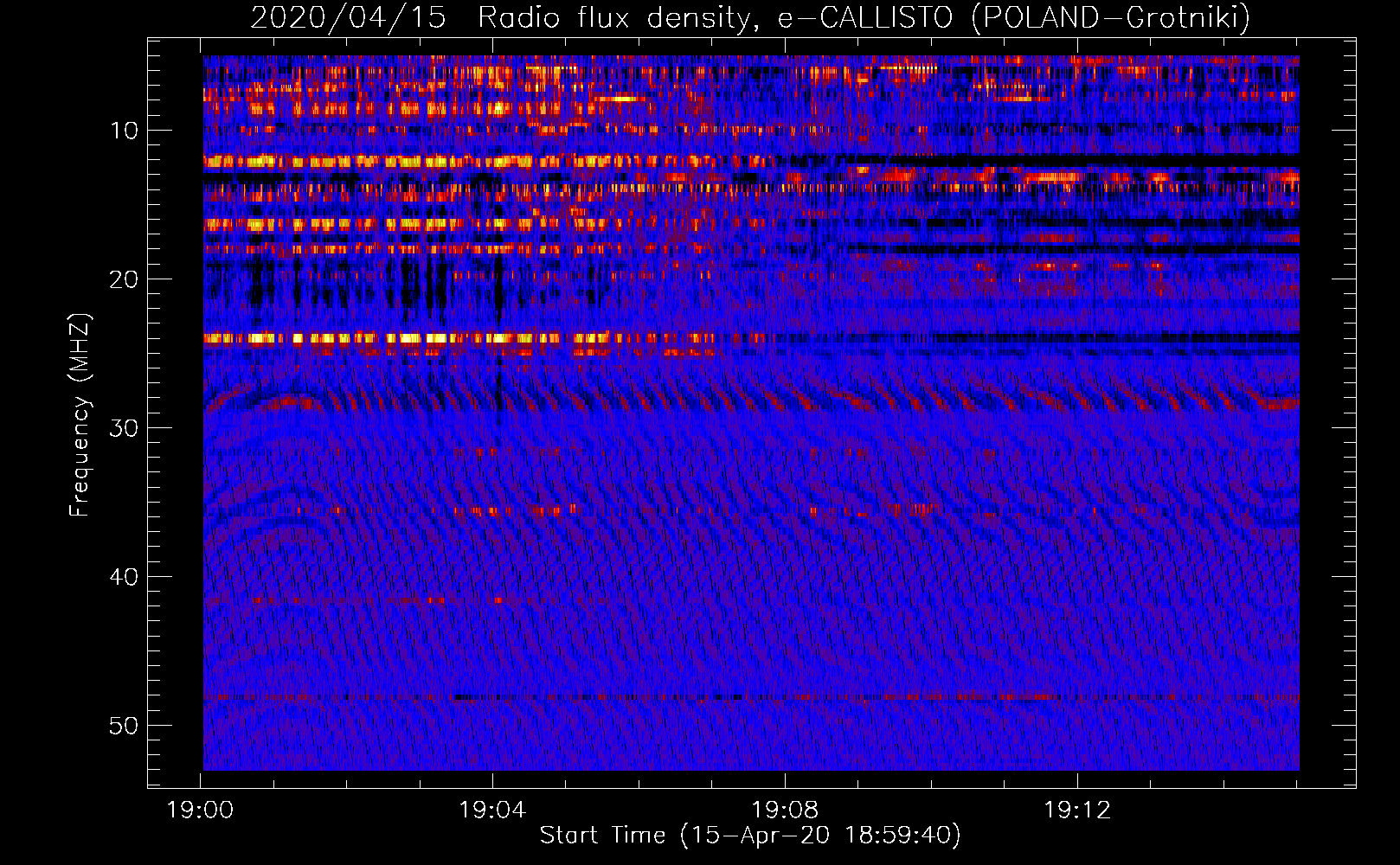Click the 30 MHz frequency tick label
The width and height of the screenshot is (1400, 865).
[125, 428]
